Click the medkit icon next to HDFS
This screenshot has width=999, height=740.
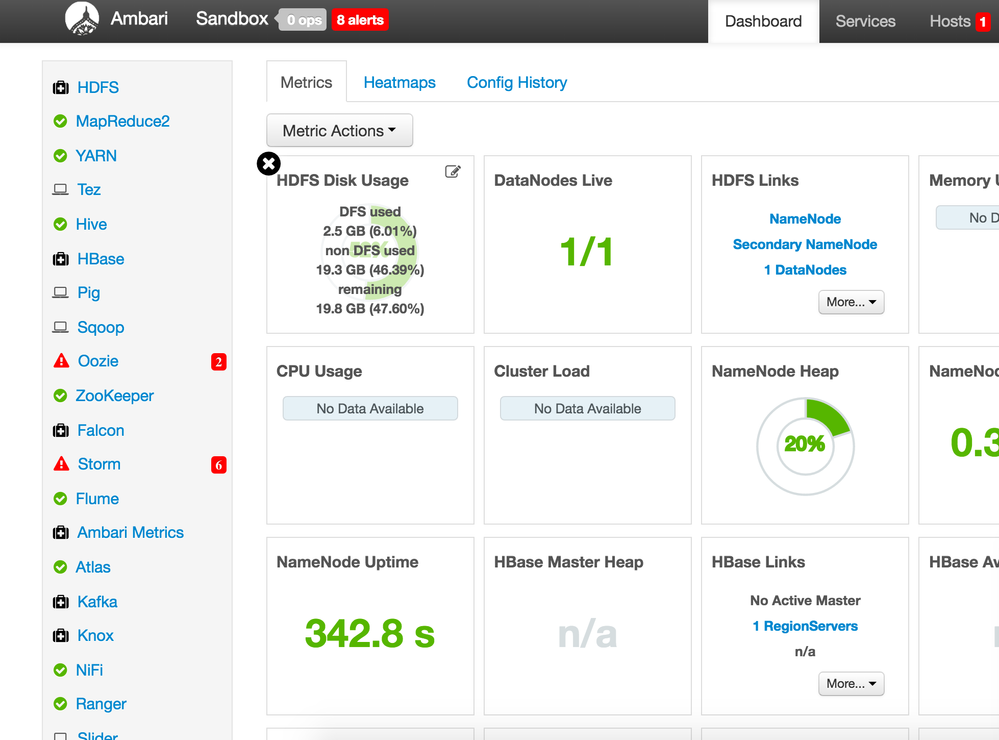[x=61, y=87]
